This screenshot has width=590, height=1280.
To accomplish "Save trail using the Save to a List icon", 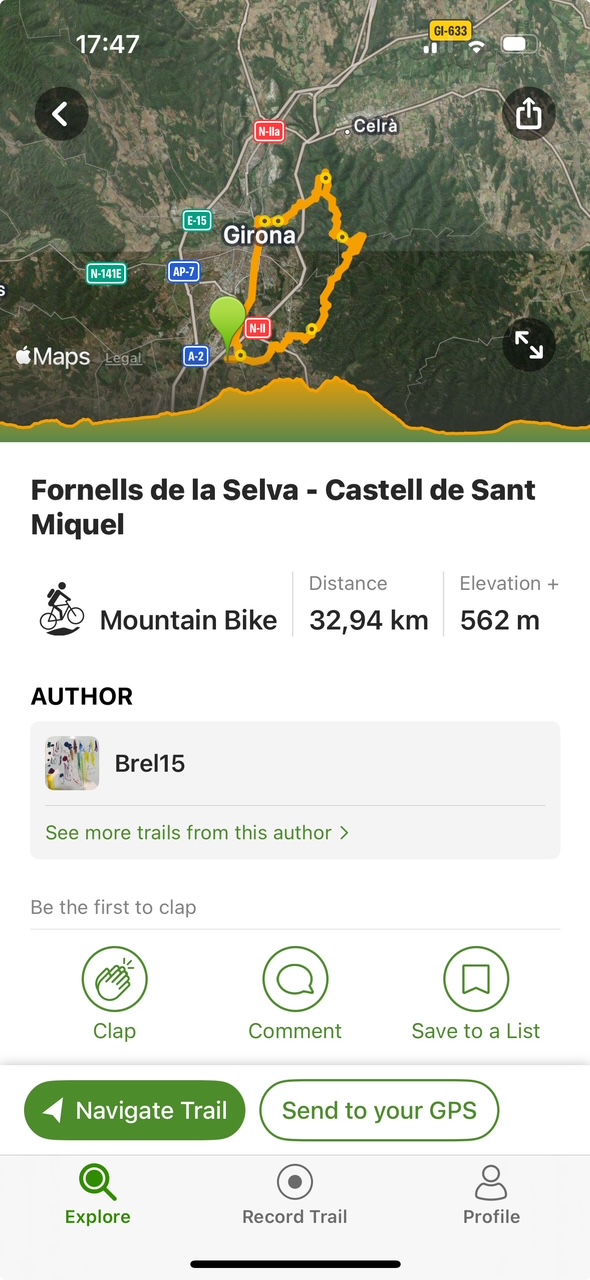I will 476,978.
